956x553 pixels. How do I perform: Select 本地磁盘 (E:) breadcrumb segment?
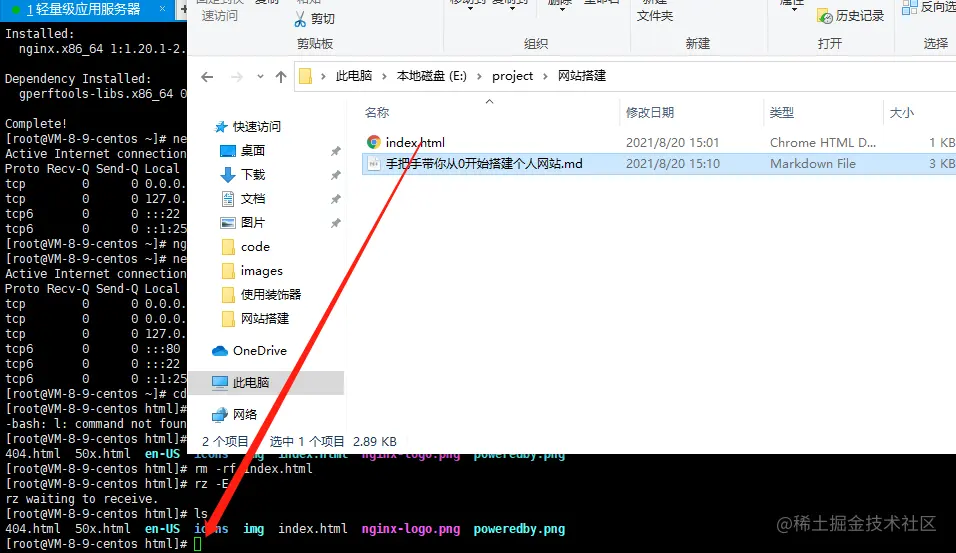coord(432,76)
